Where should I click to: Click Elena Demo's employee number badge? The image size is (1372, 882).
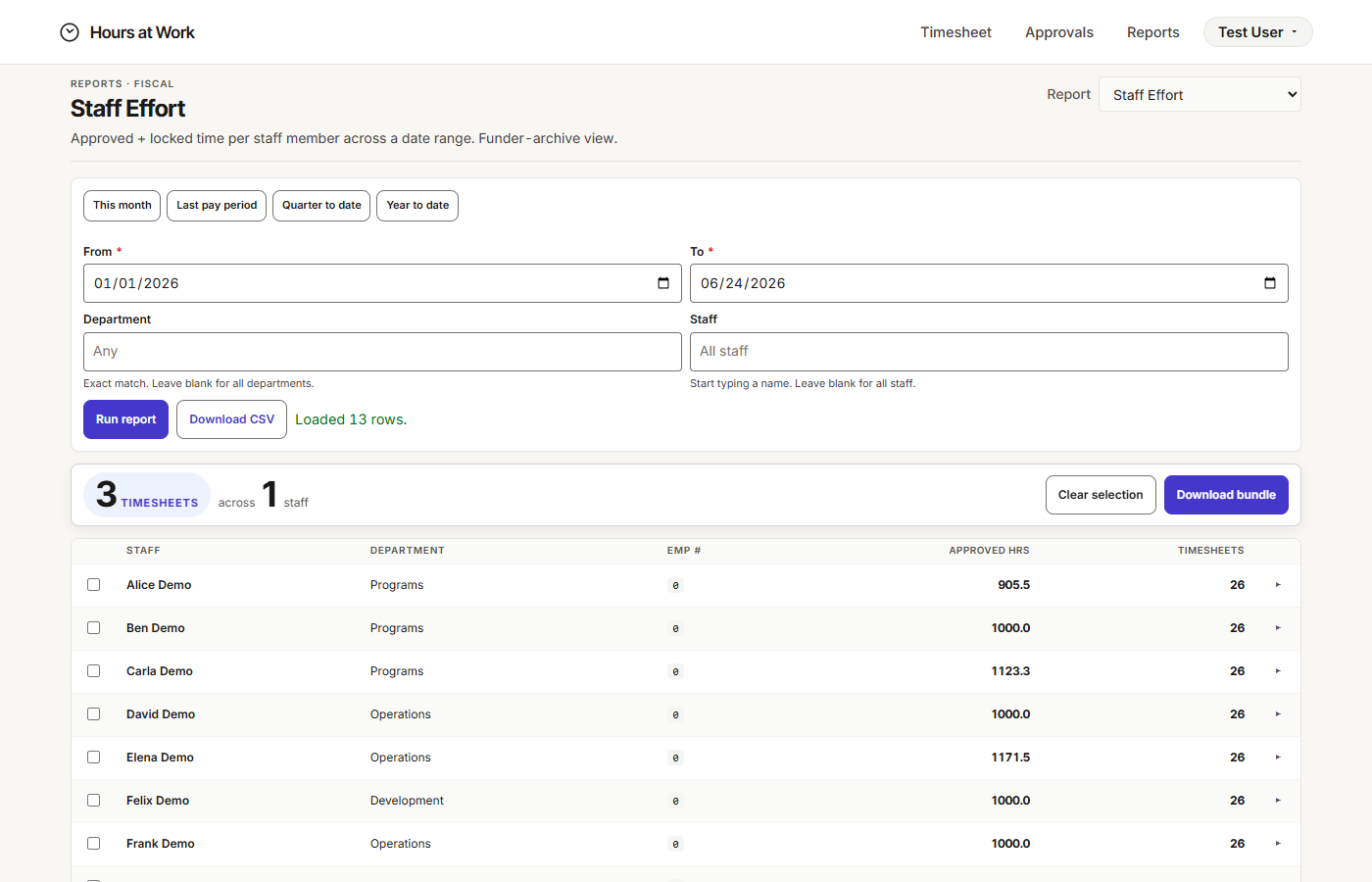675,758
